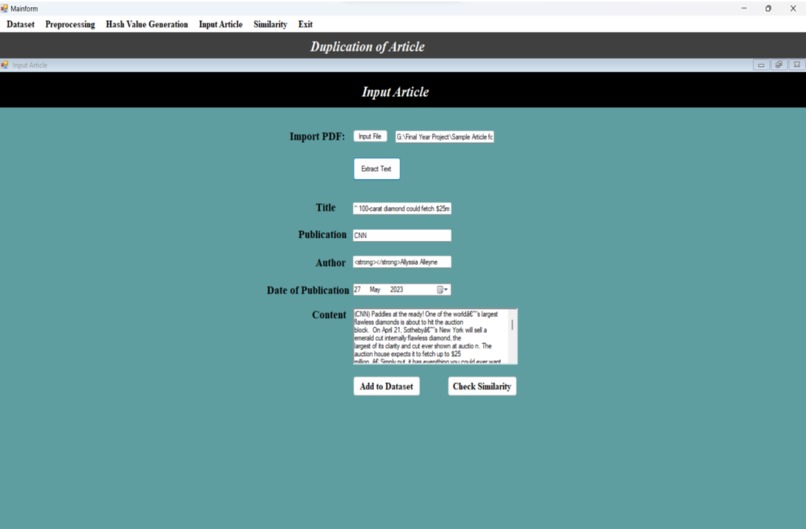Click the Date of Publication label

(x=308, y=290)
